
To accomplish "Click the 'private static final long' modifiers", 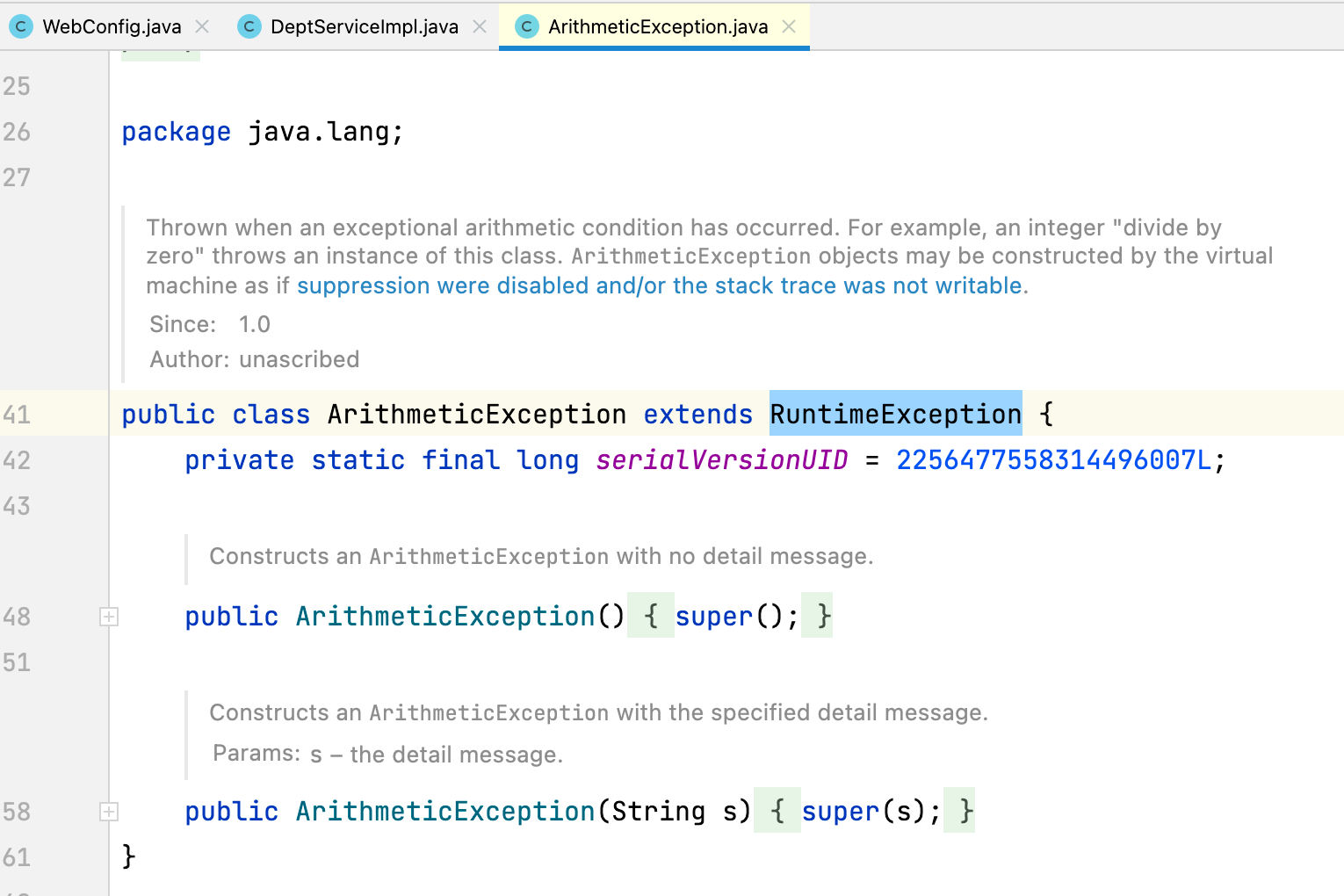I will point(382,459).
